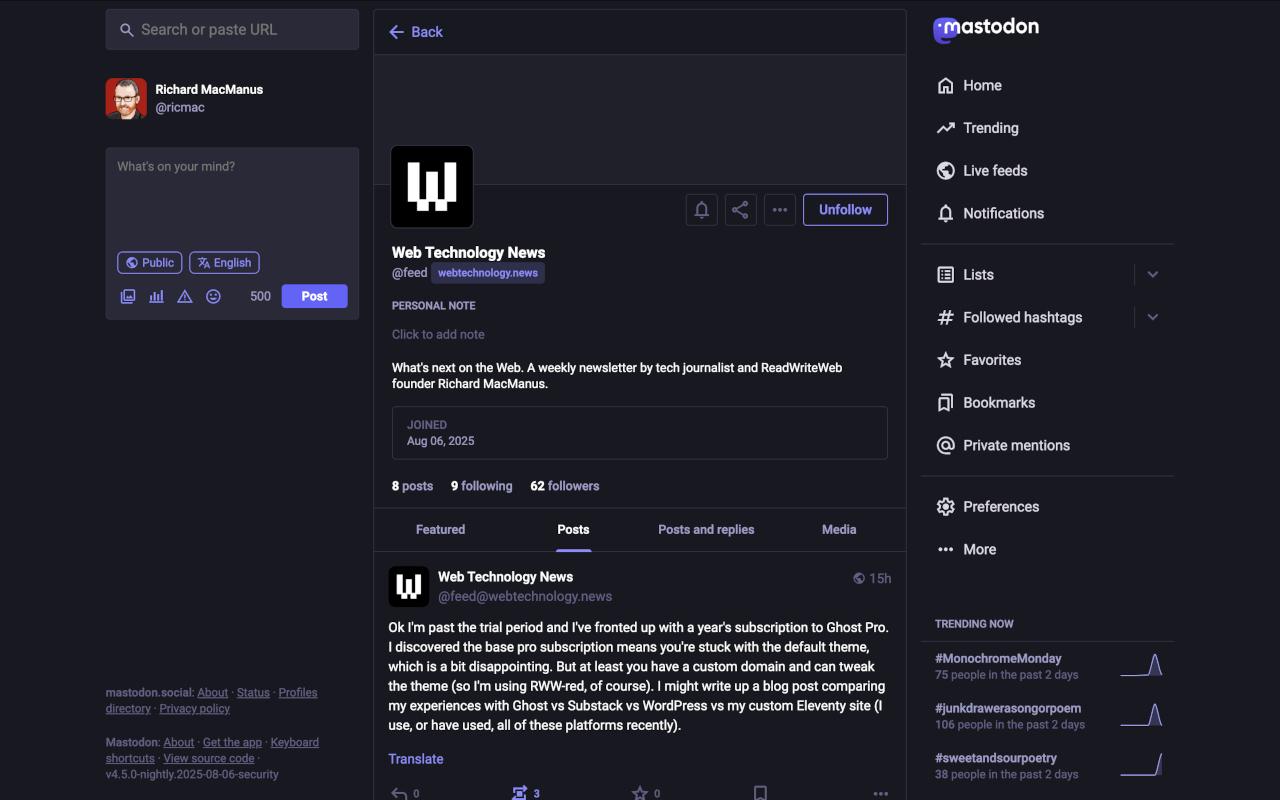This screenshot has height=800, width=1280.
Task: Click the notification bell on profile
Action: coord(702,210)
